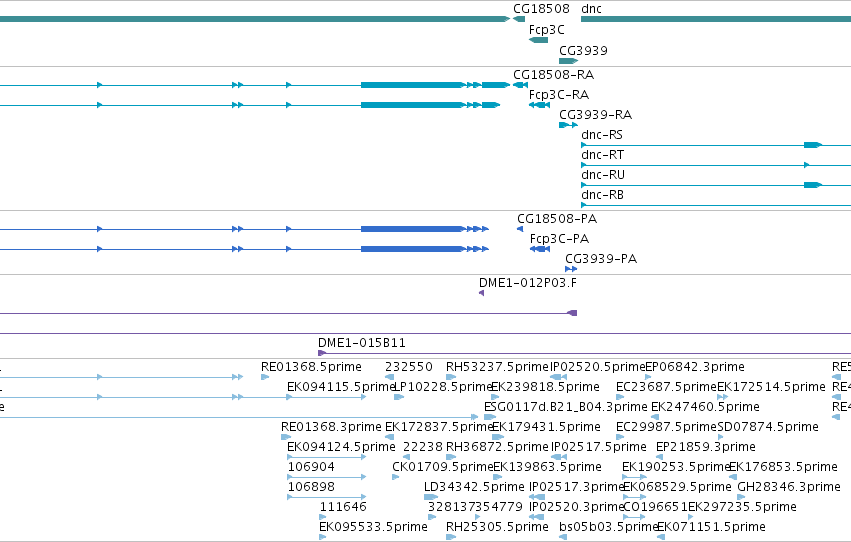Click the EK094124.5prime EST
Viewport: 851px width, 542px height.
pos(341,447)
